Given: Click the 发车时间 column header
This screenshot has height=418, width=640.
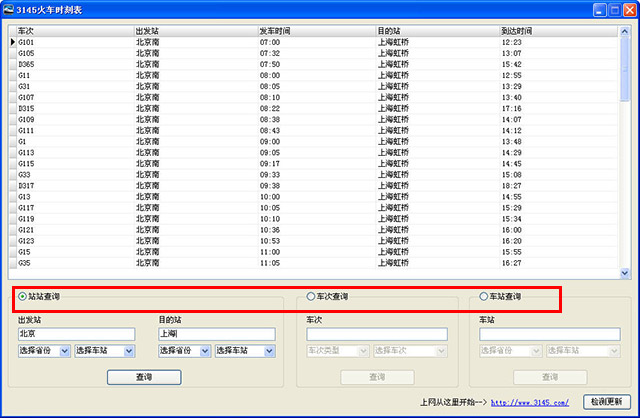Looking at the screenshot, I should [x=317, y=31].
